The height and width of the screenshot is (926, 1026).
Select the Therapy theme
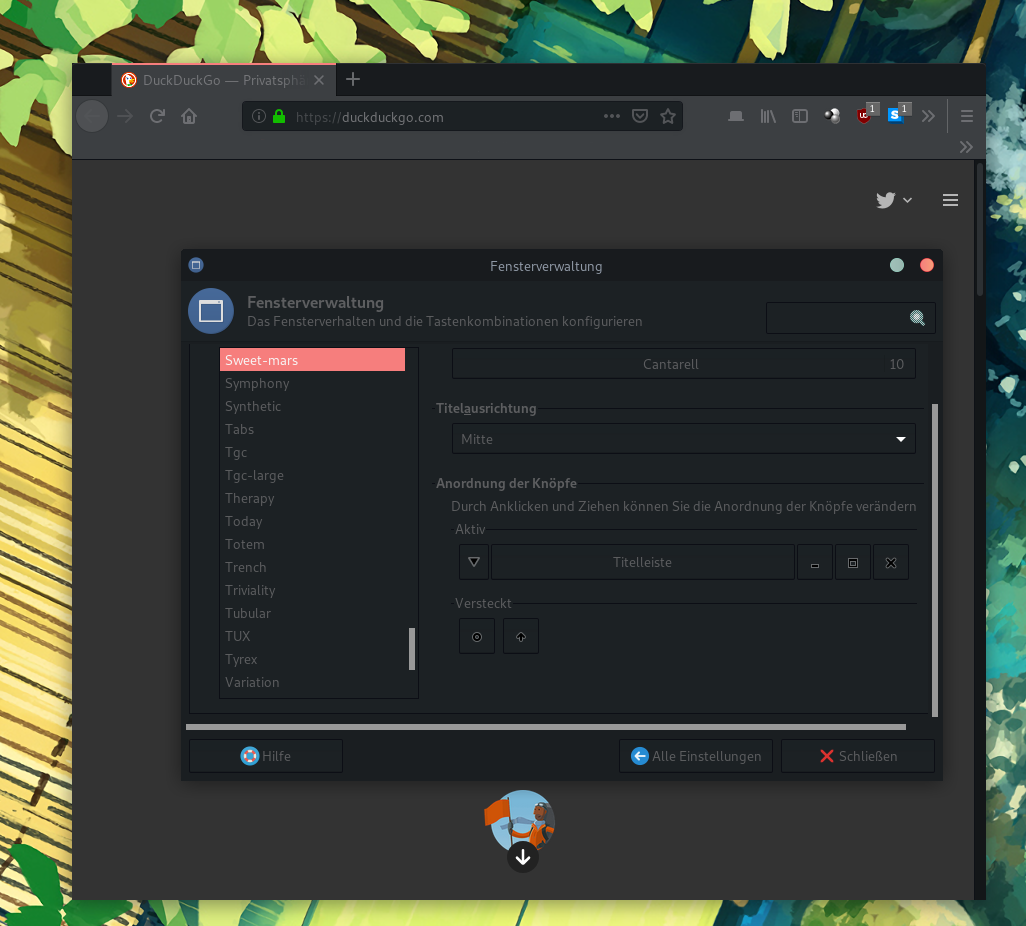tap(249, 498)
